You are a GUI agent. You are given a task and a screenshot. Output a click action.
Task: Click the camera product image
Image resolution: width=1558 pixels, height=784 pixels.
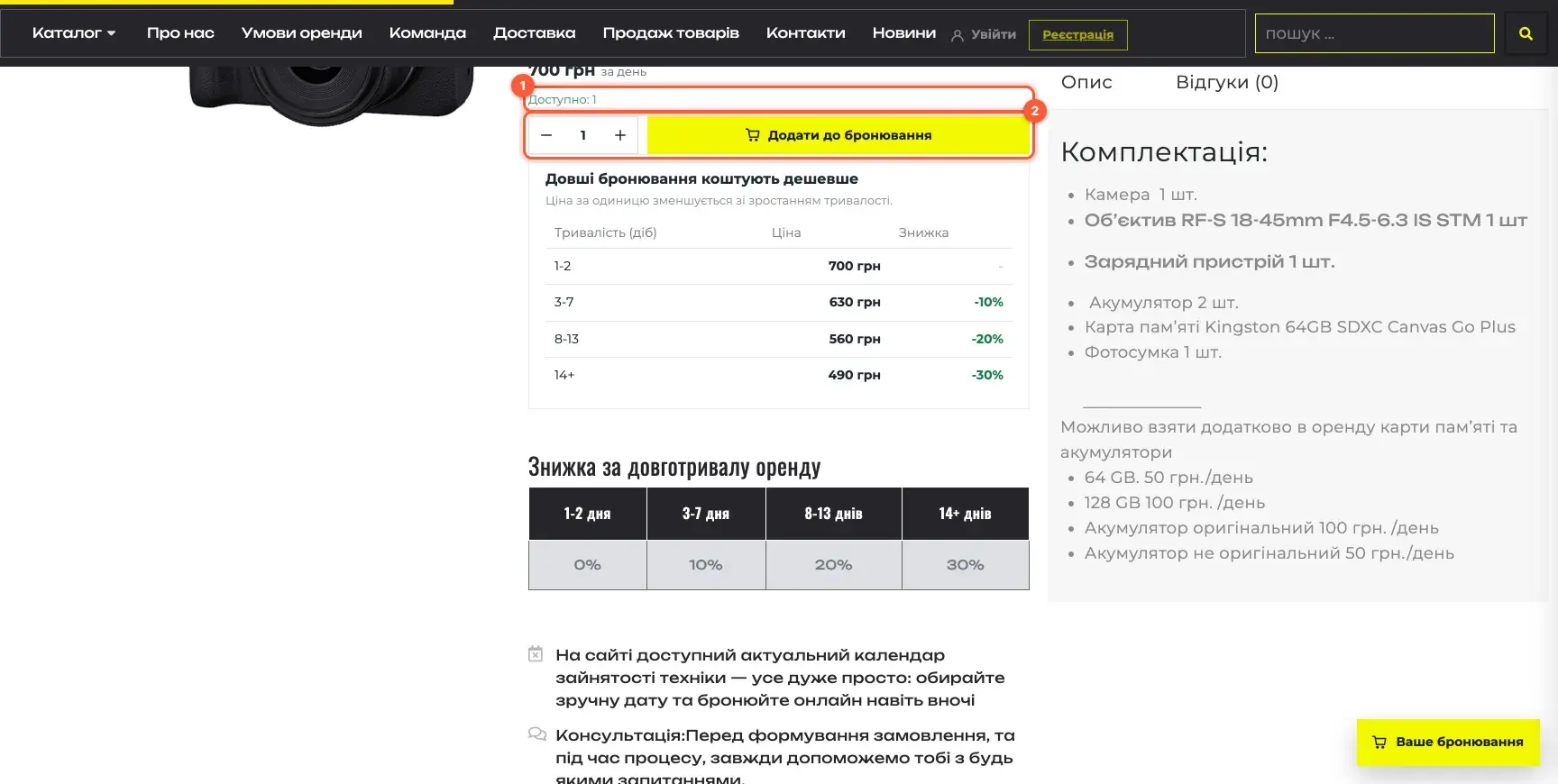(x=332, y=96)
